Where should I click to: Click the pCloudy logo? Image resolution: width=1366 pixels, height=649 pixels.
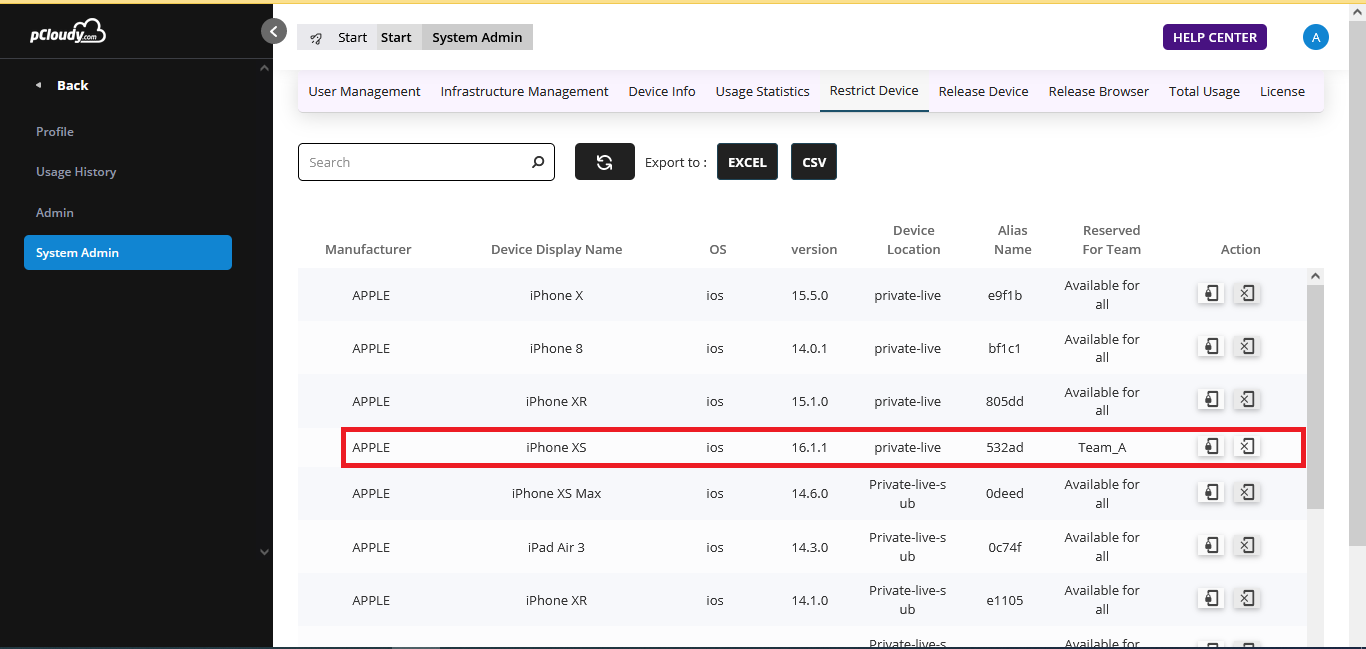click(x=68, y=32)
